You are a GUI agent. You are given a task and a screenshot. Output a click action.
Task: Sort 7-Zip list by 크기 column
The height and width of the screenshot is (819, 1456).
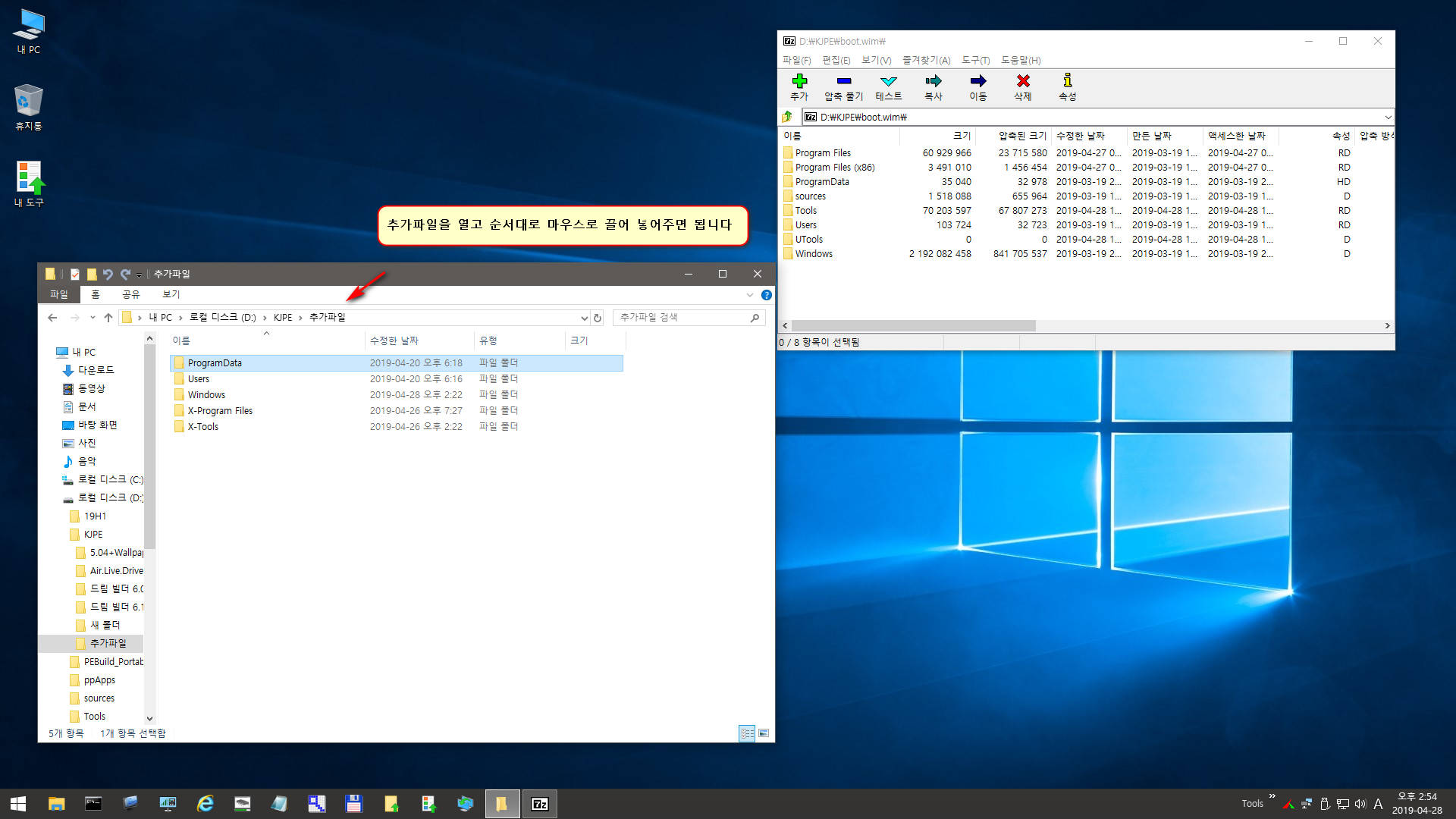[x=937, y=136]
